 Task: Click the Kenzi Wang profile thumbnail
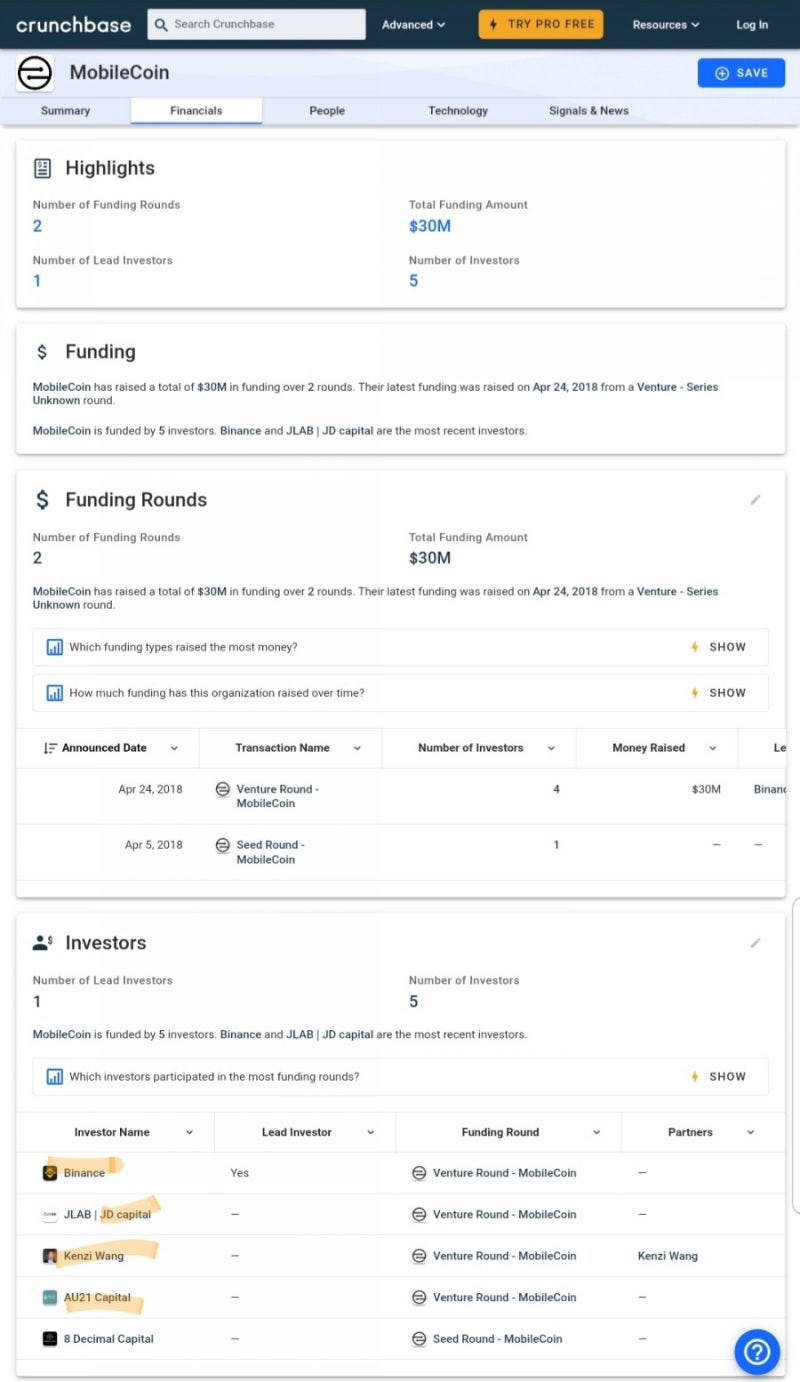click(x=50, y=1256)
